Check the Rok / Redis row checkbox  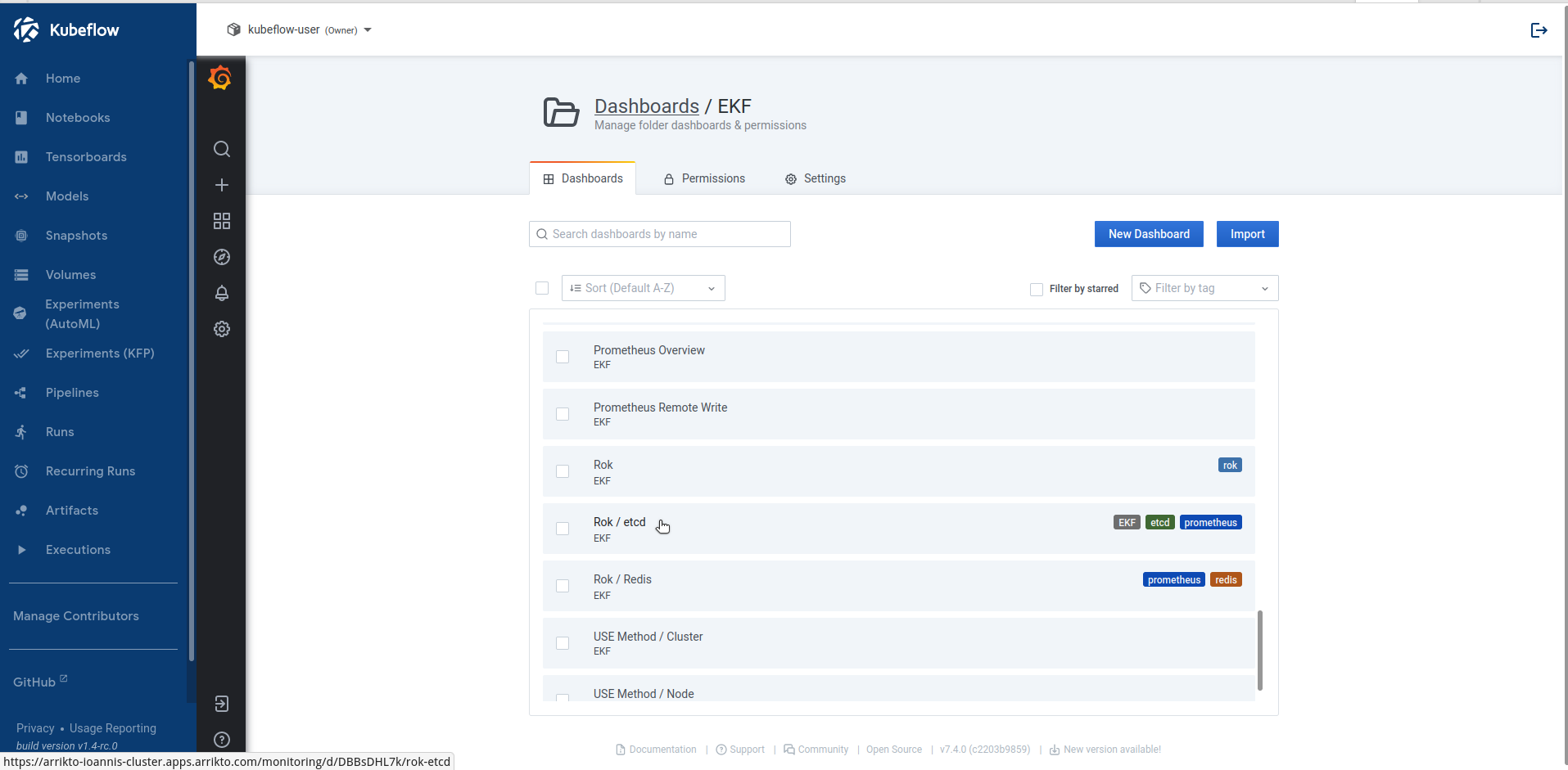pos(563,586)
